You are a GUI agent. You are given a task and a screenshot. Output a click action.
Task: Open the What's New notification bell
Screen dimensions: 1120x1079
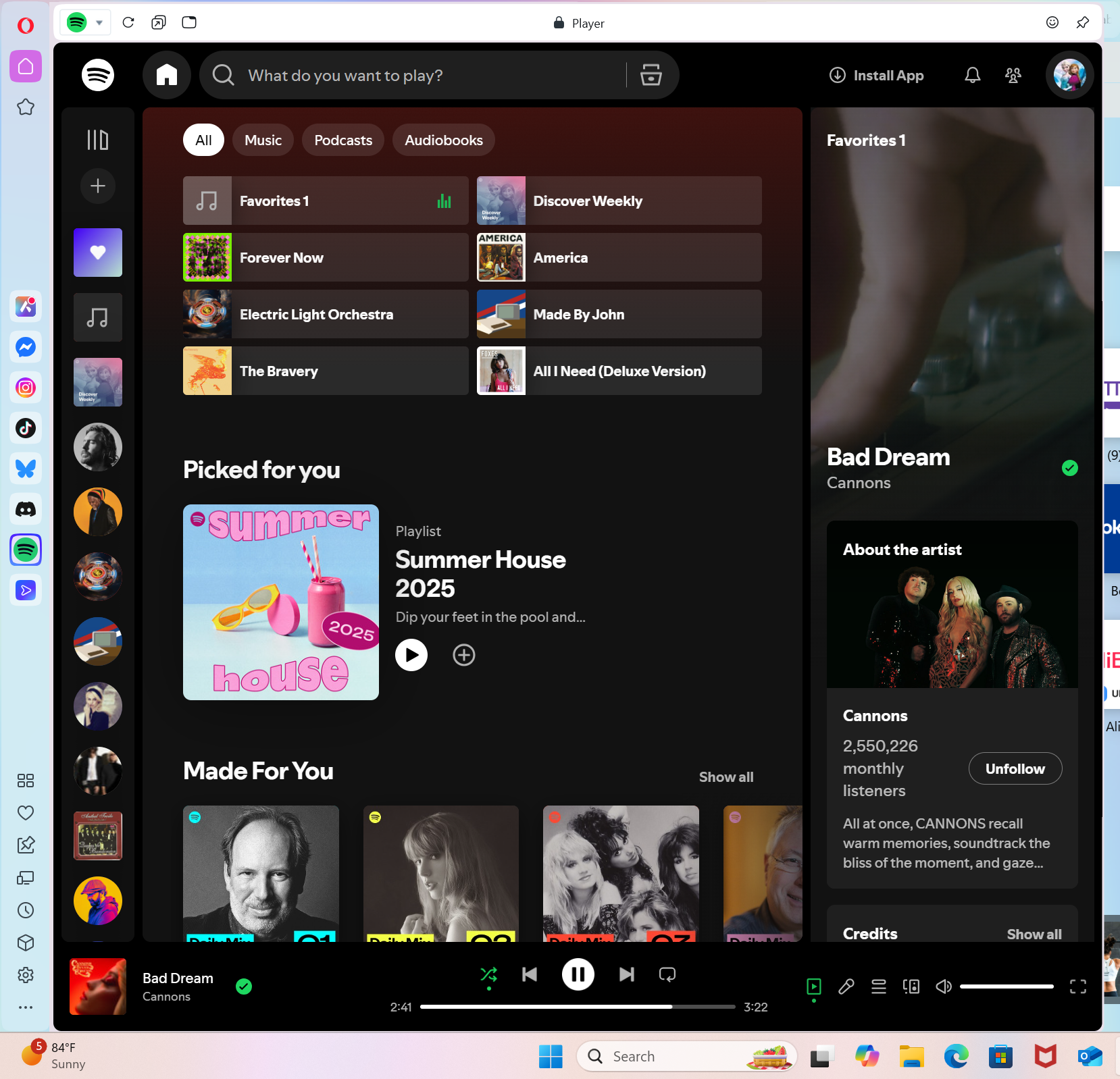pos(973,75)
